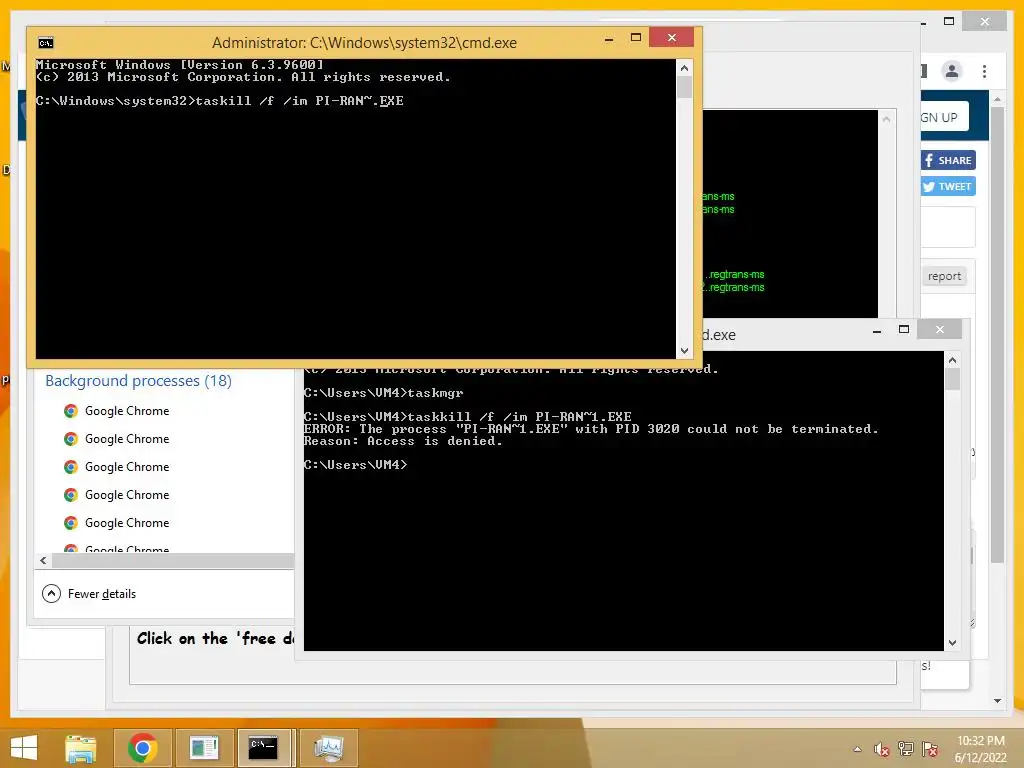This screenshot has height=768, width=1024.
Task: Click 'Access is denied' error line
Action: (403, 441)
